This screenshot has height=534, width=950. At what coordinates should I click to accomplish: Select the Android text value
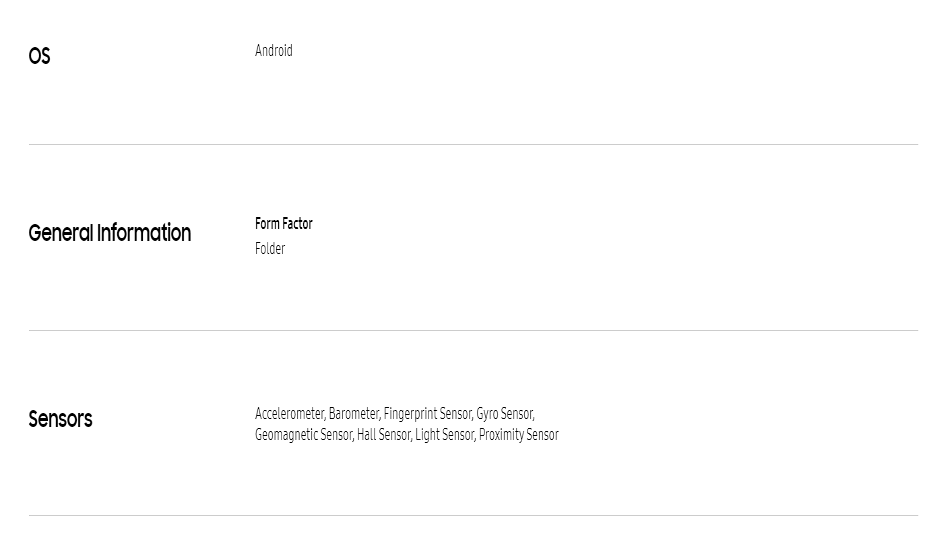click(x=274, y=50)
